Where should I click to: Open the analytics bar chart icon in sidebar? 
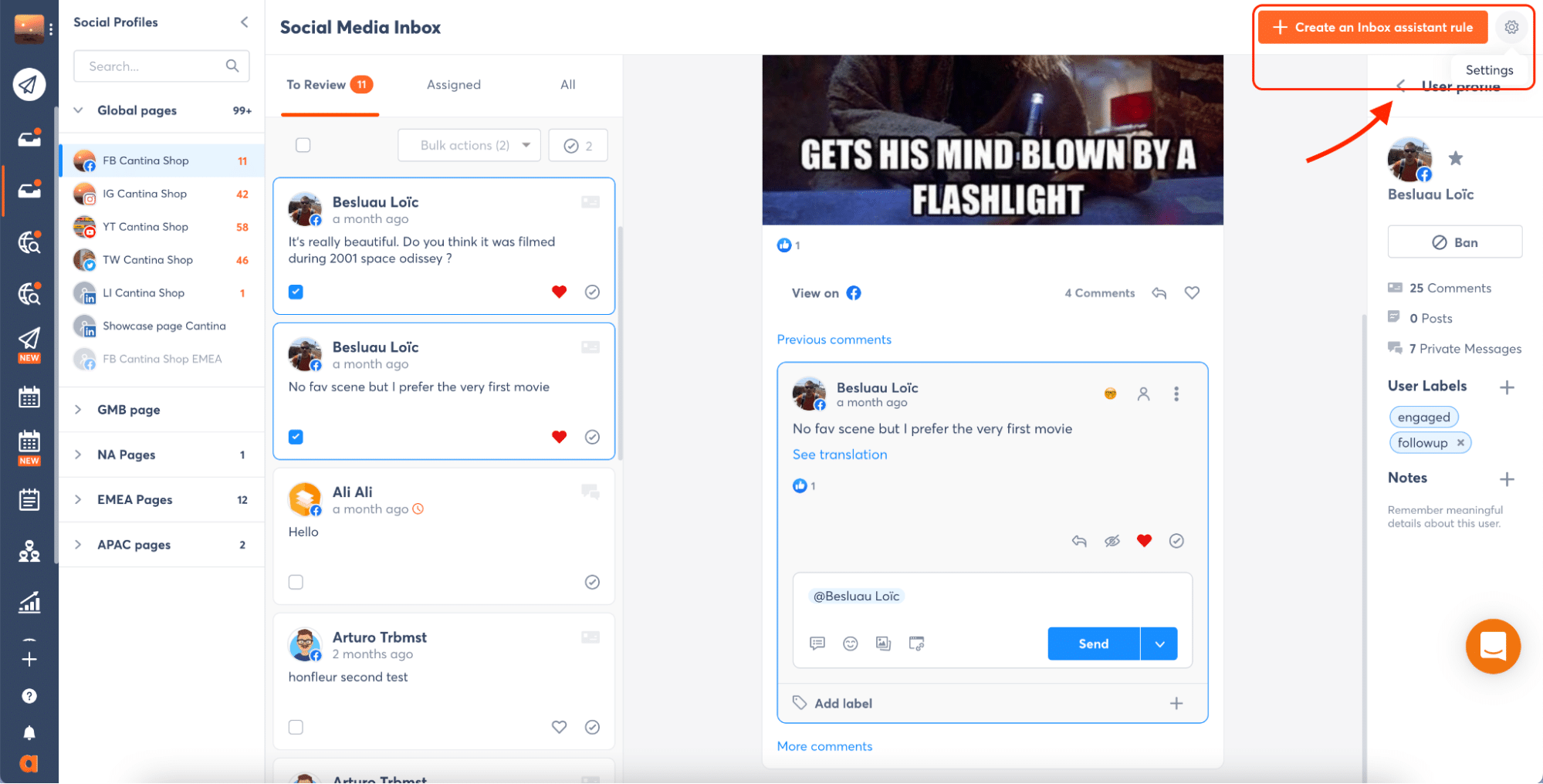[29, 602]
